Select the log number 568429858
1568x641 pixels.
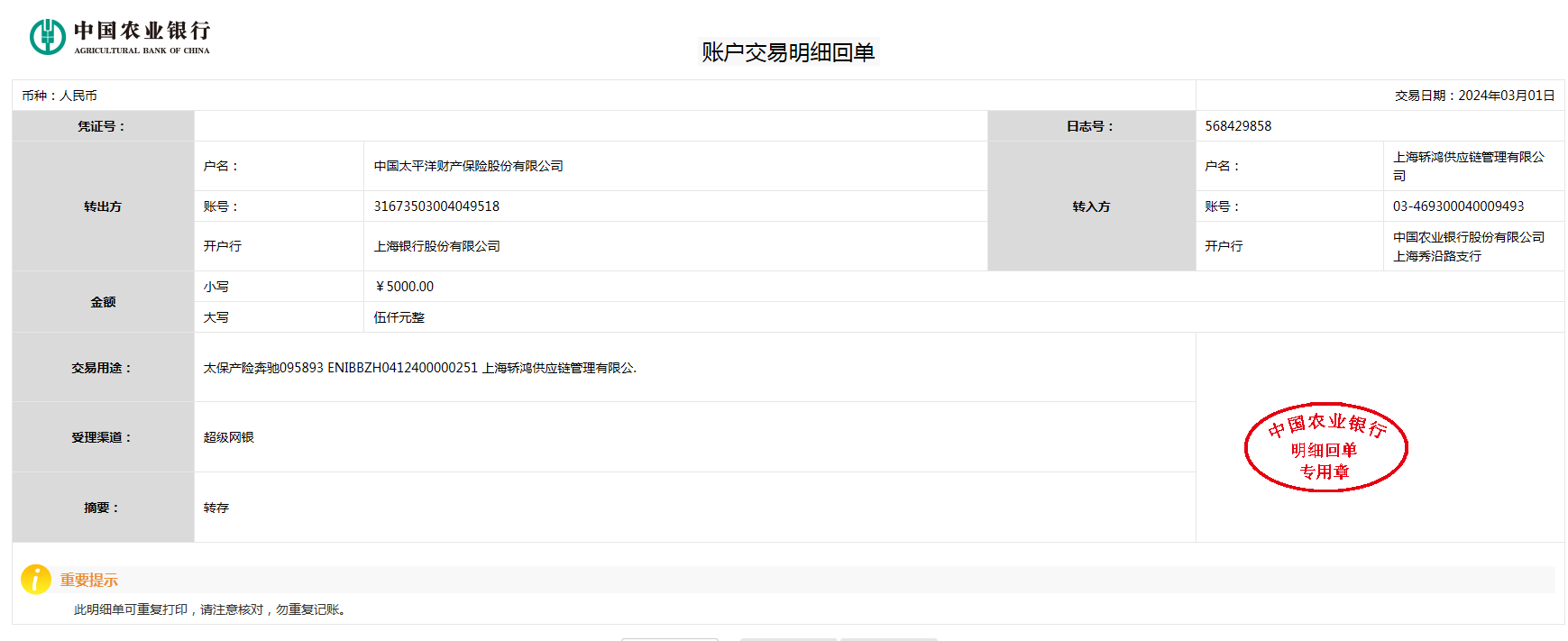(1238, 126)
